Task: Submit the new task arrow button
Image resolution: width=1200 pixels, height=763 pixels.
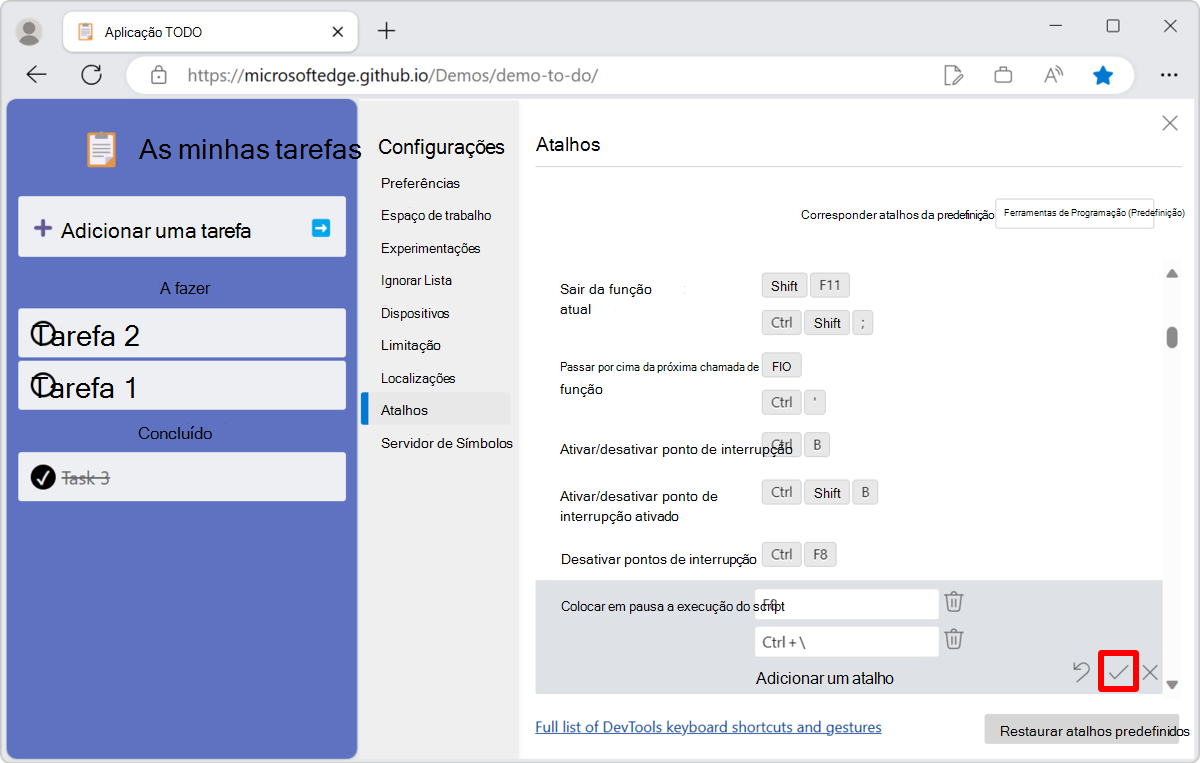Action: coord(321,228)
